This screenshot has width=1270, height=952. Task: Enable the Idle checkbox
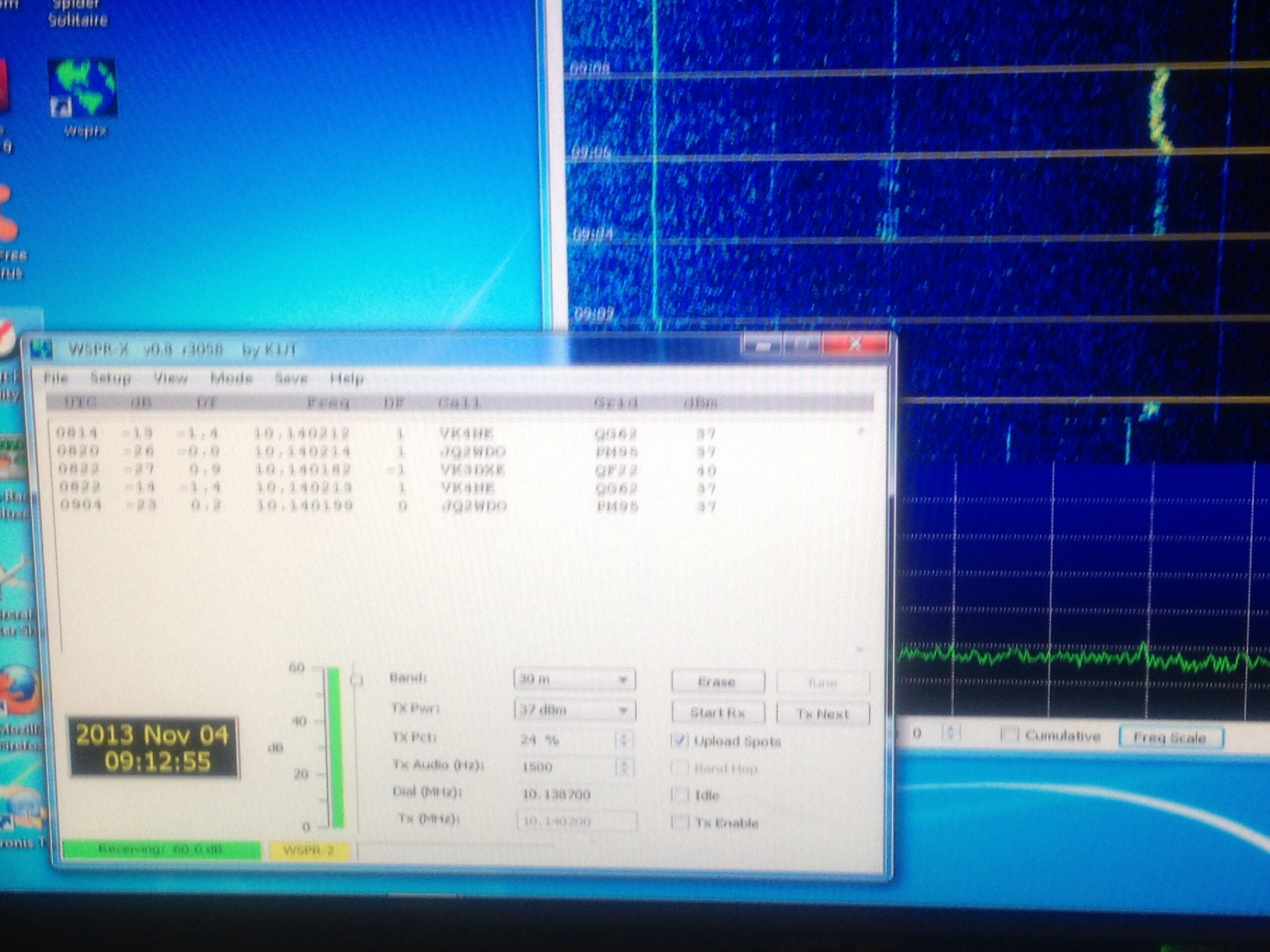click(x=680, y=795)
